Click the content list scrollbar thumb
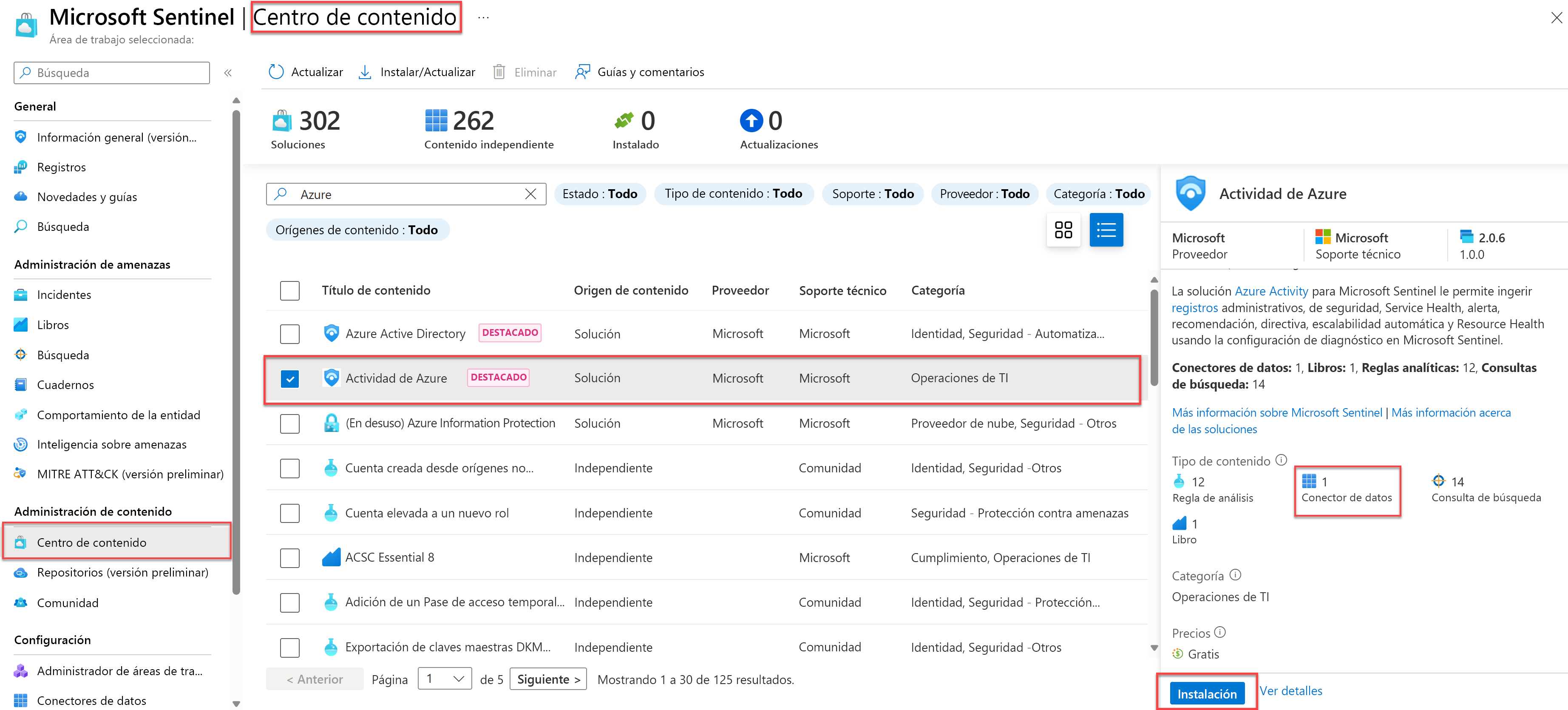 tap(1154, 338)
